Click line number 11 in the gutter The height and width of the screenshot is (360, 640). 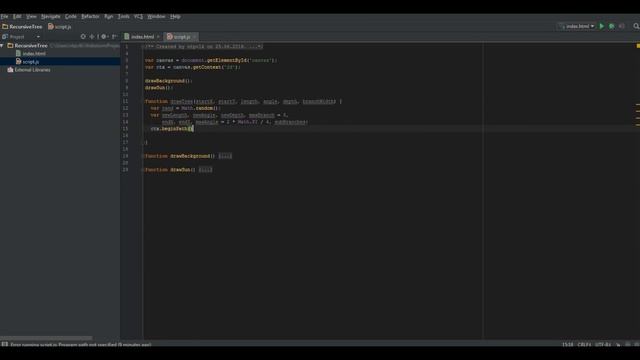click(125, 101)
